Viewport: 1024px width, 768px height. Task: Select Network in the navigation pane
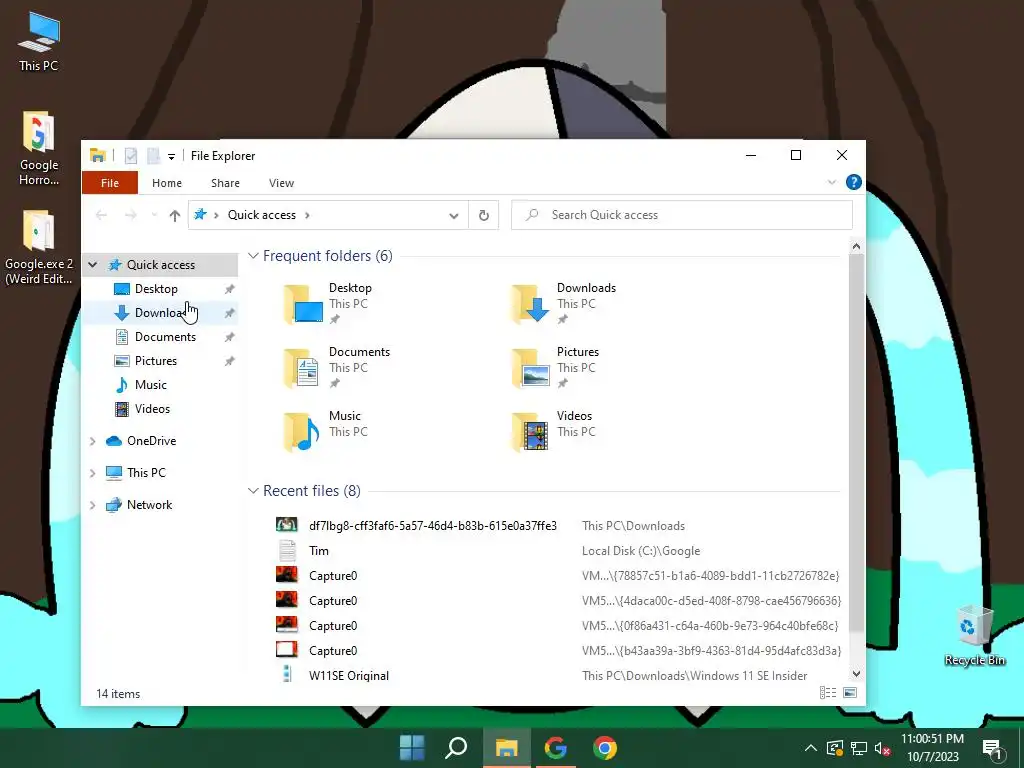(149, 505)
